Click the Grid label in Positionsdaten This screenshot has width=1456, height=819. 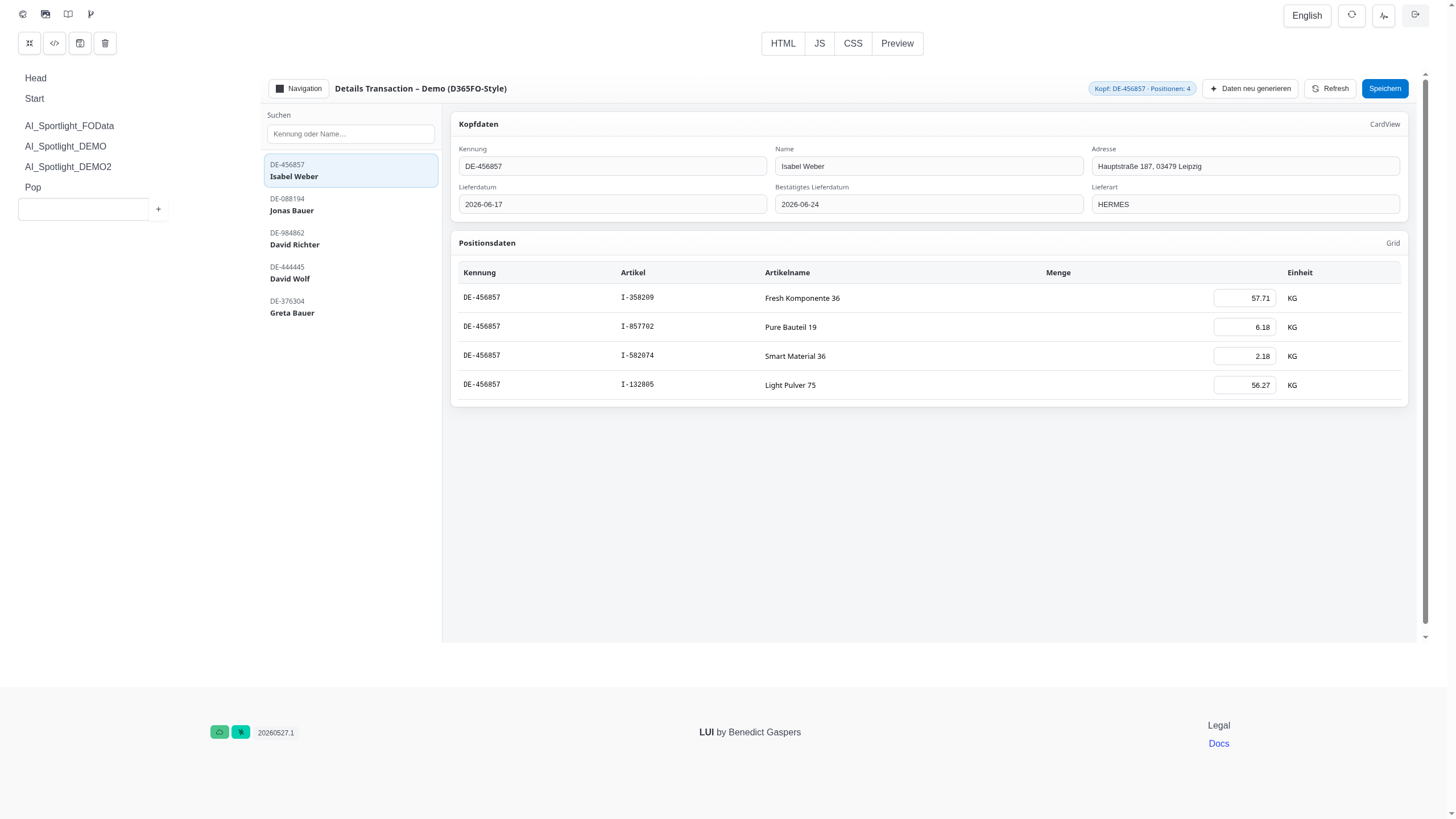(x=1393, y=243)
